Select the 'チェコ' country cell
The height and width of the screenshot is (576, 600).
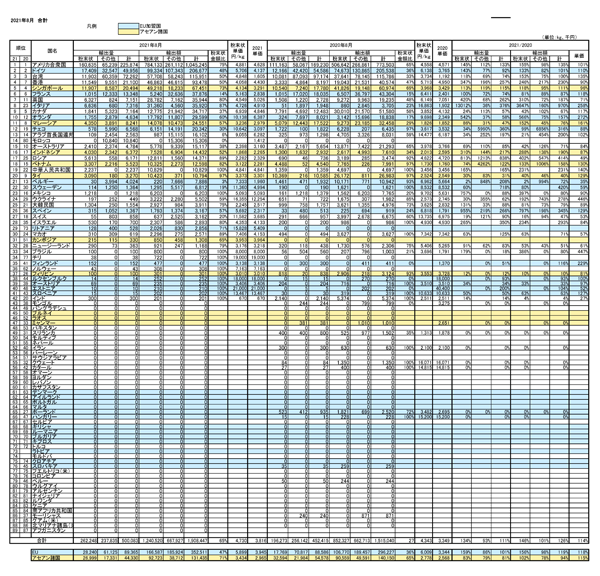tap(52, 129)
